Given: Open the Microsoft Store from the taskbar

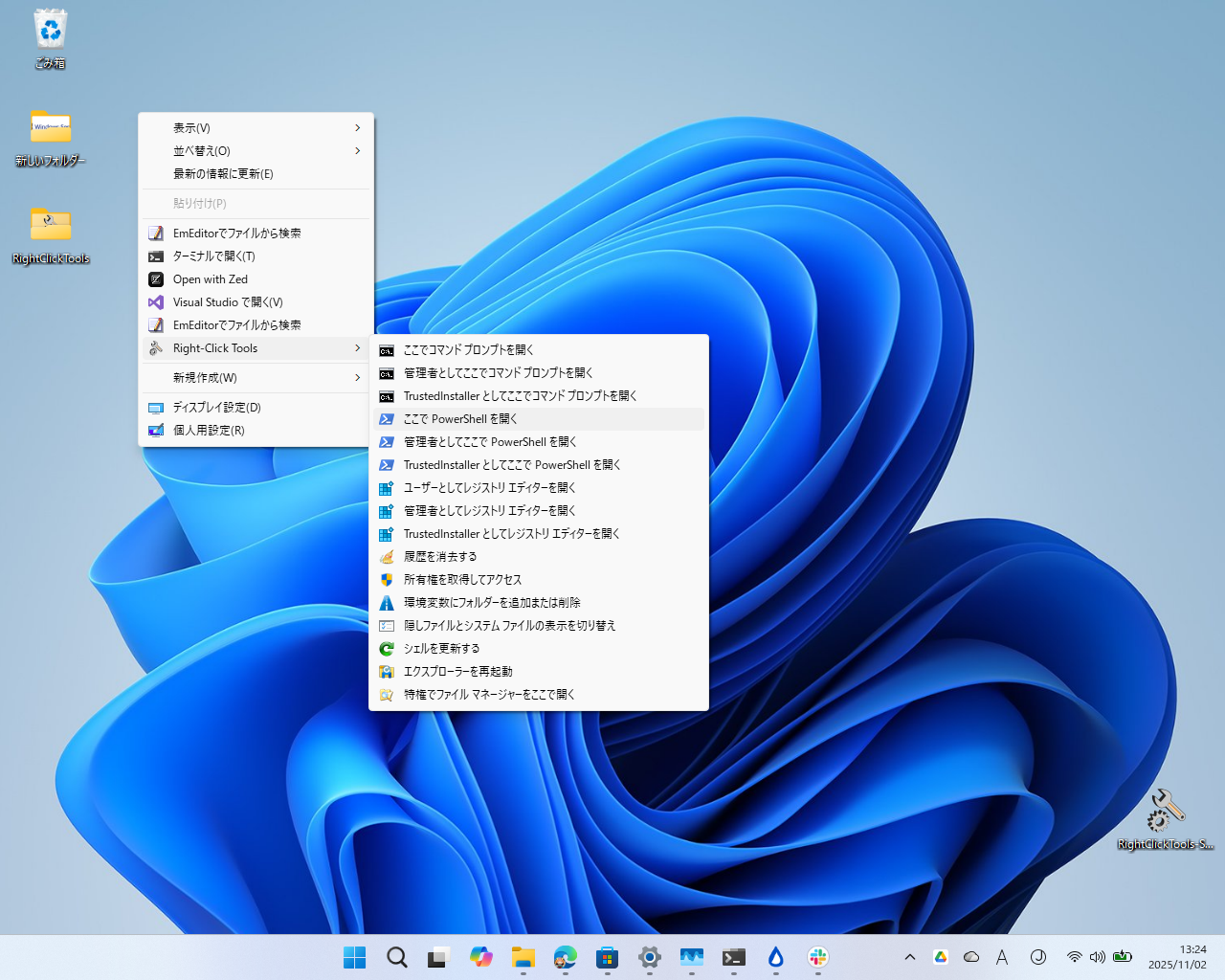Looking at the screenshot, I should [607, 957].
